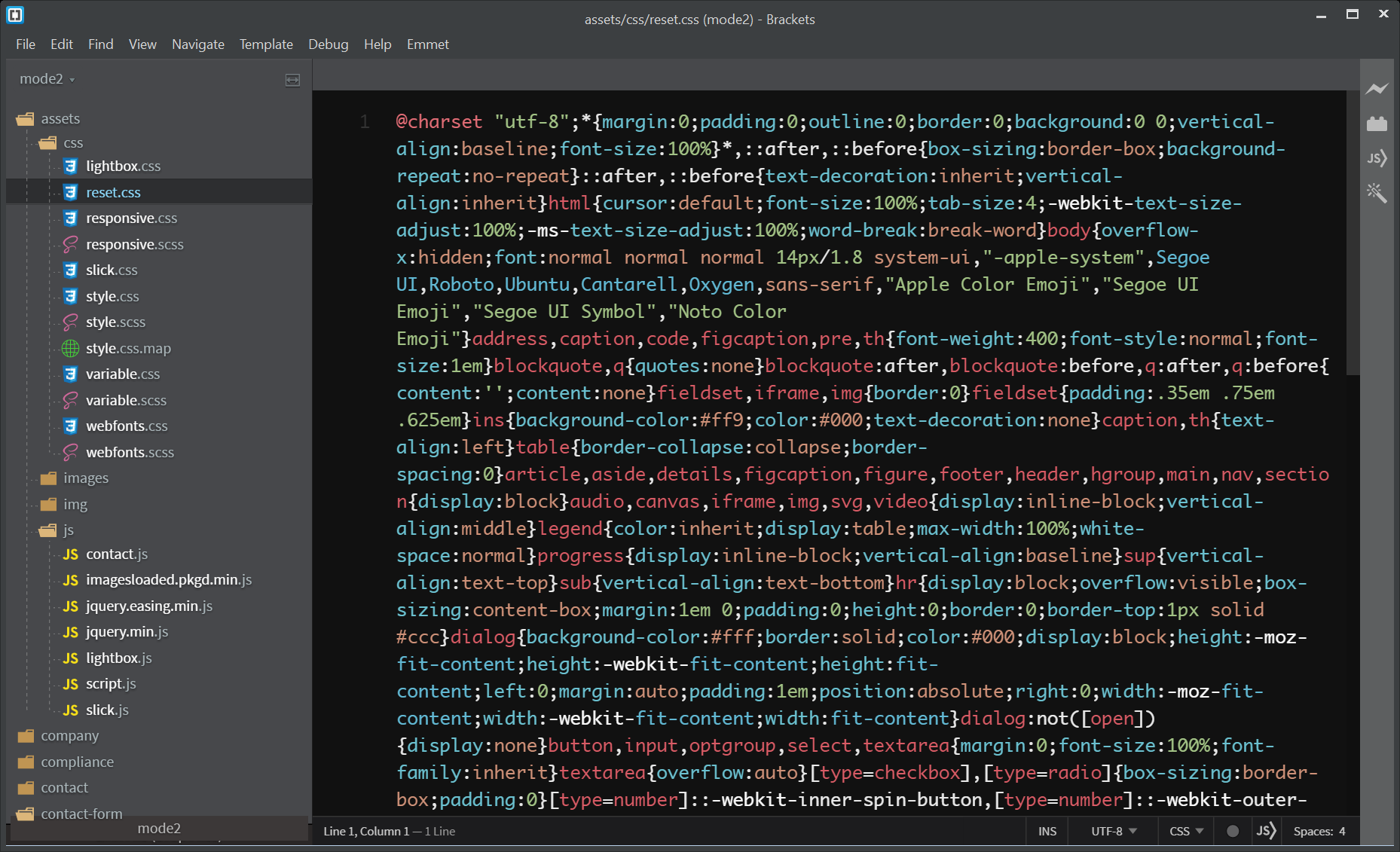Open style.scss file in the tree
Image resolution: width=1400 pixels, height=852 pixels.
coord(115,322)
